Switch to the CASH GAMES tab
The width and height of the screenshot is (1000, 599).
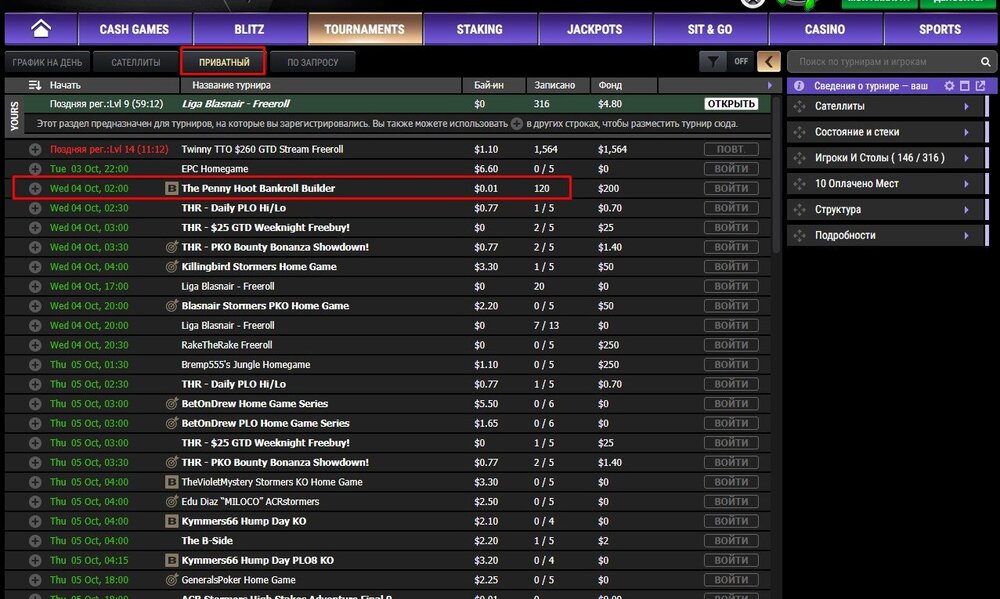click(x=136, y=29)
